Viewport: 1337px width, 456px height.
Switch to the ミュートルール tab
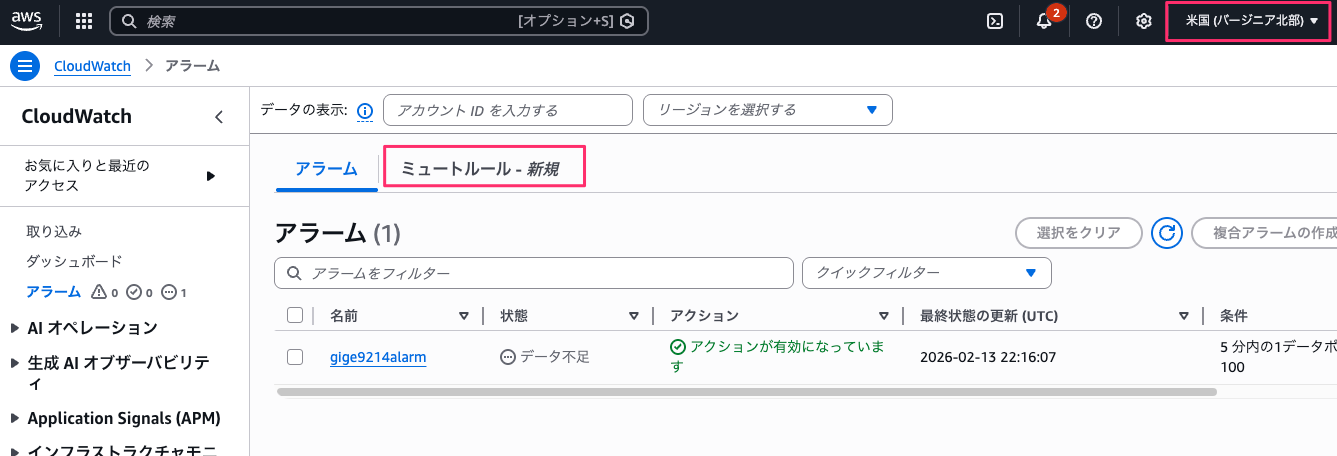478,170
